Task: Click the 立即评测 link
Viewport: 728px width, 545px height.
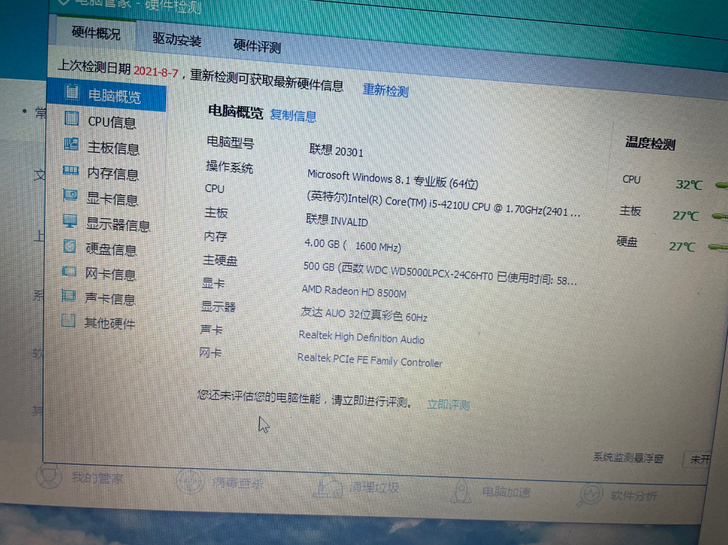Action: pyautogui.click(x=448, y=404)
